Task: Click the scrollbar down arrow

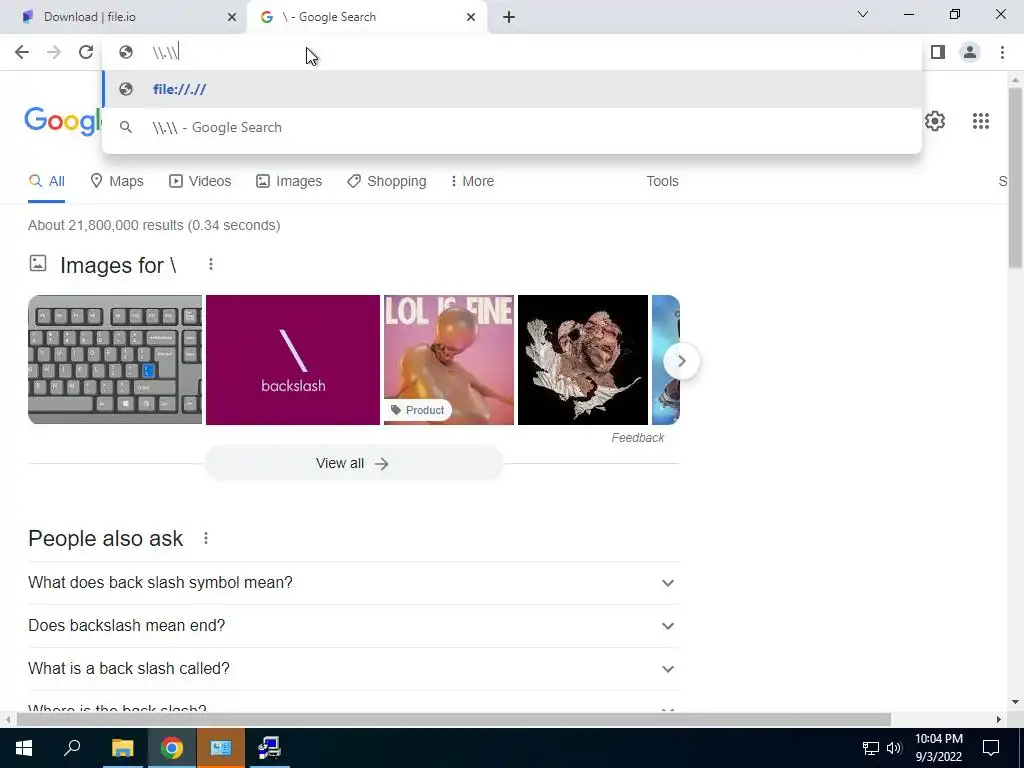Action: tap(1015, 702)
